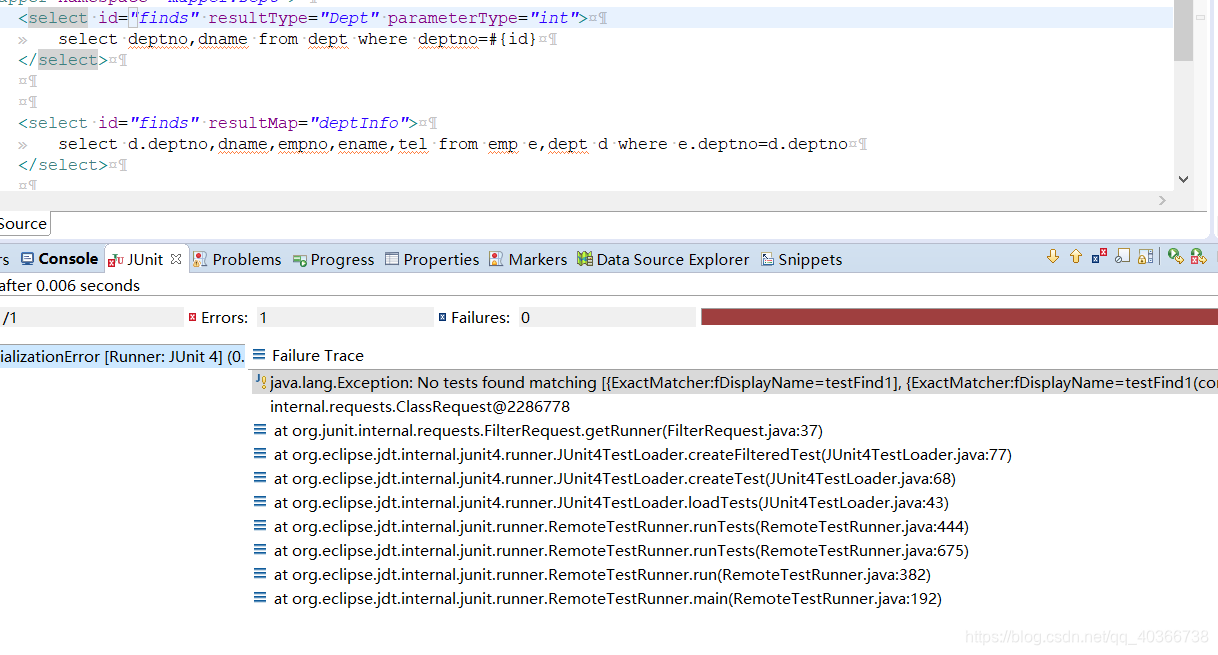Toggle show failures only filter
The image size is (1218, 655).
[x=1100, y=257]
